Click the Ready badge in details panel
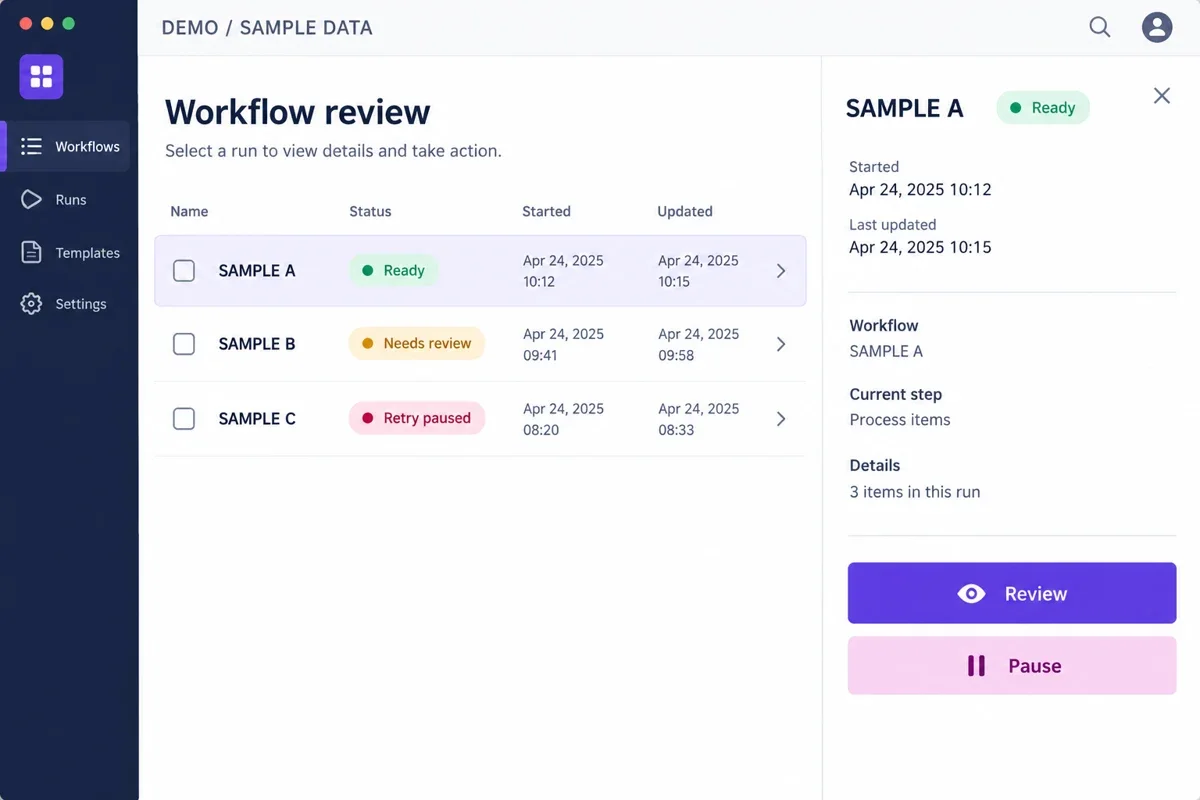 point(1043,108)
